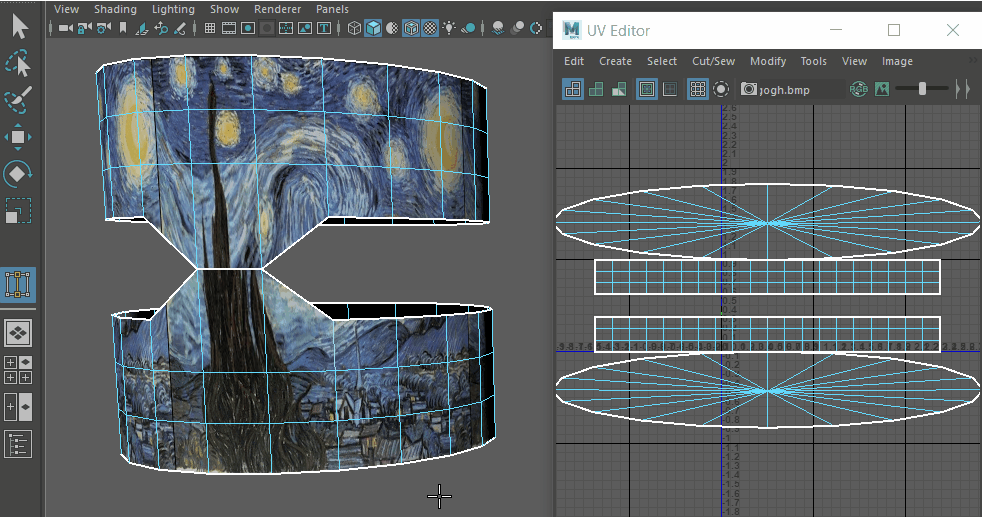Viewport: 983px width, 517px height.
Task: Toggle RGB channel display in UV Editor
Action: [859, 89]
